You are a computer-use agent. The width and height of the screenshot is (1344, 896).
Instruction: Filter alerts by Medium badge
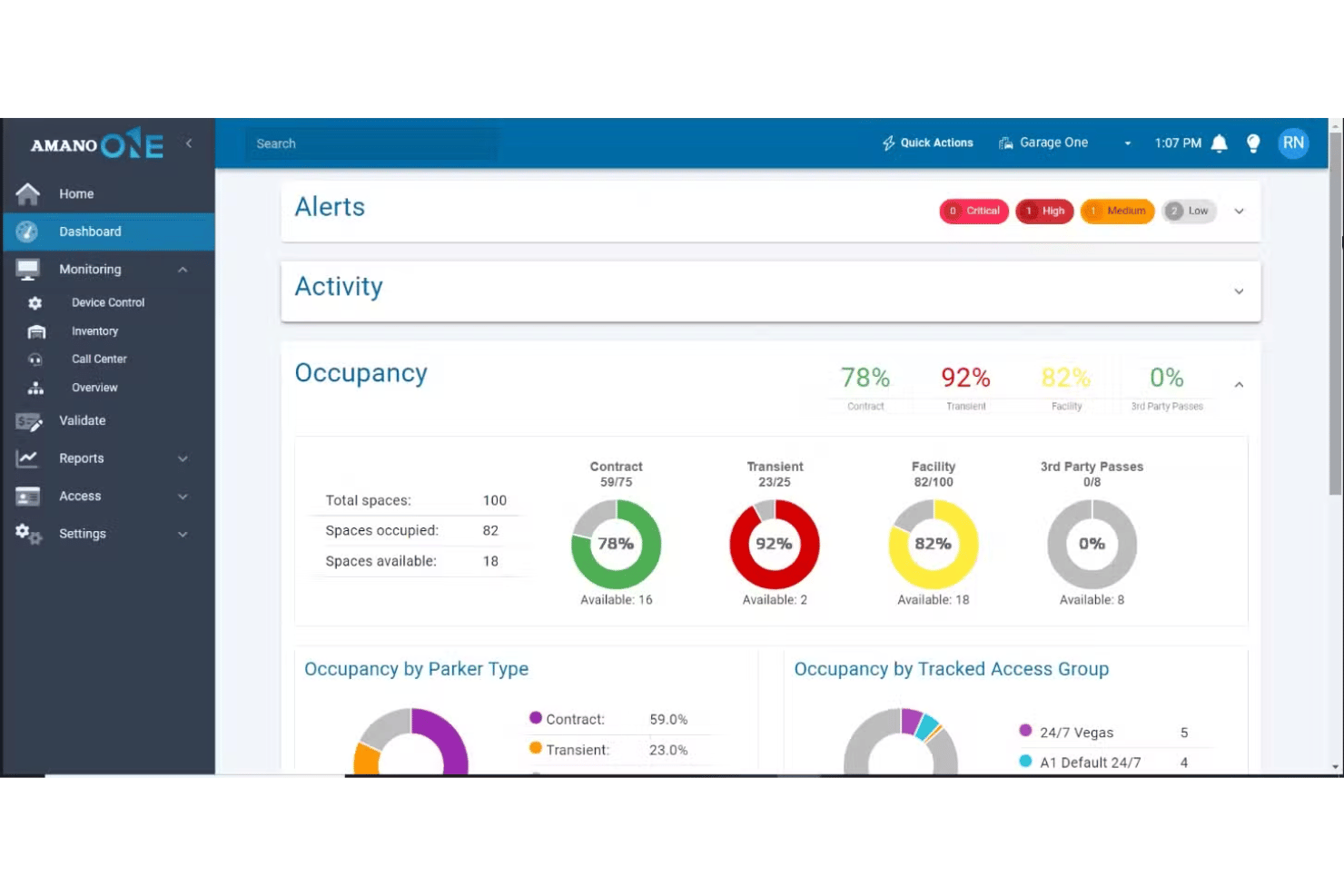pos(1117,212)
